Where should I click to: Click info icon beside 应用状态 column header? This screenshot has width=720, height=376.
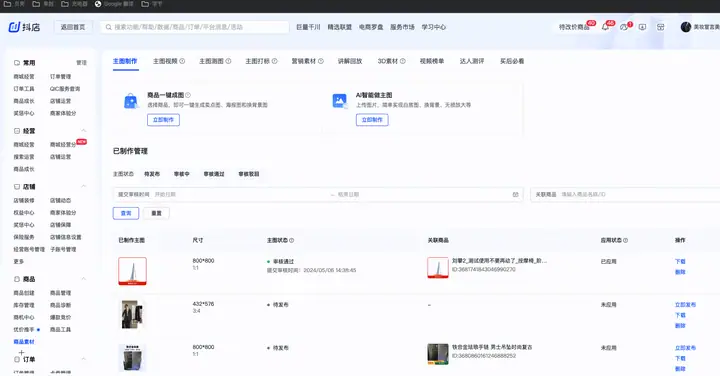pyautogui.click(x=625, y=240)
